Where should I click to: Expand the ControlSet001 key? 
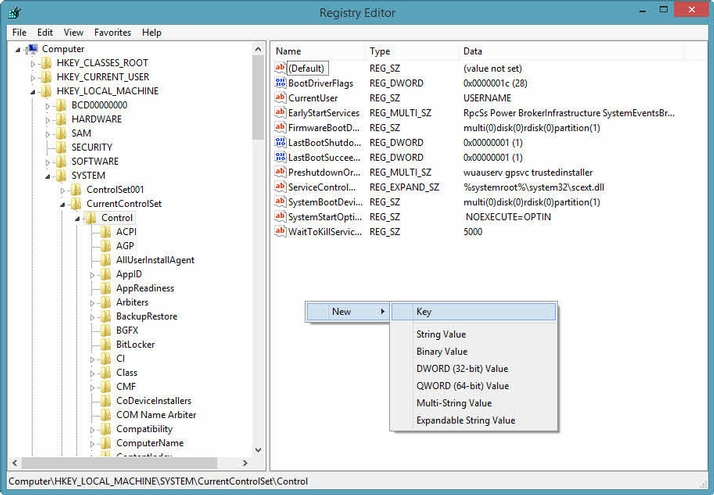click(63, 189)
